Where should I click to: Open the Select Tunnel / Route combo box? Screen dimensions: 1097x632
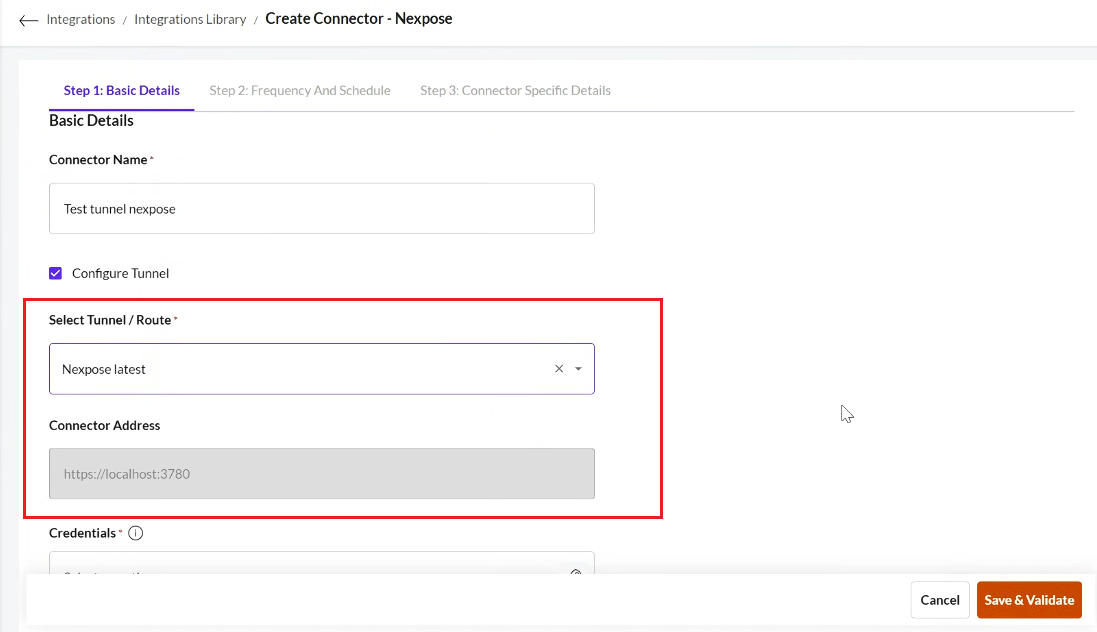pyautogui.click(x=322, y=369)
